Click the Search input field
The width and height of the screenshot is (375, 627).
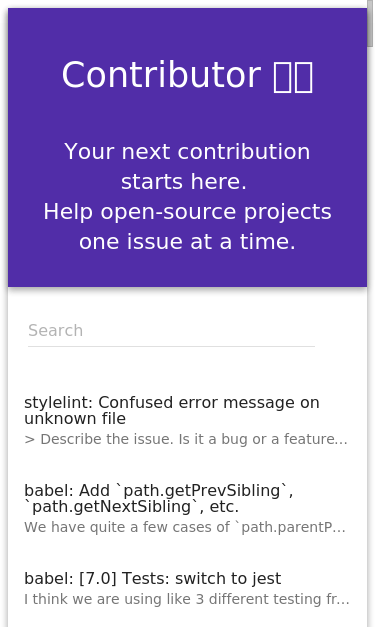coord(171,331)
